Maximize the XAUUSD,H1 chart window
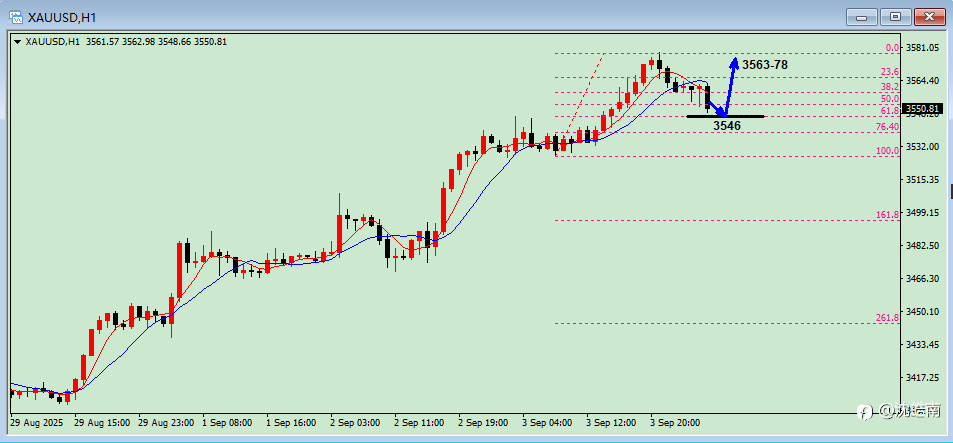Screen dimensions: 953x443 click(x=895, y=17)
